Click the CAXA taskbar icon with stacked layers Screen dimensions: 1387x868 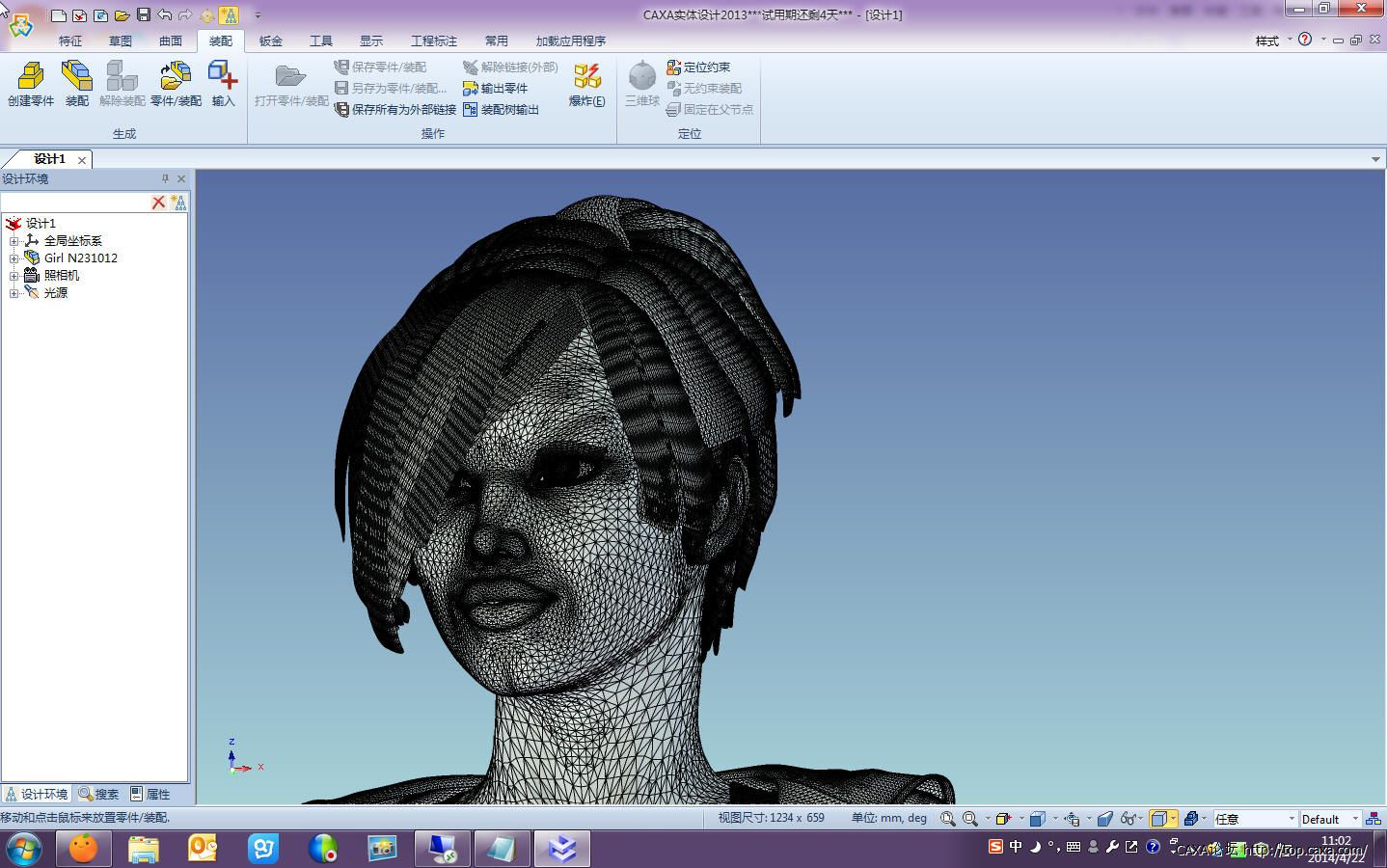click(562, 849)
